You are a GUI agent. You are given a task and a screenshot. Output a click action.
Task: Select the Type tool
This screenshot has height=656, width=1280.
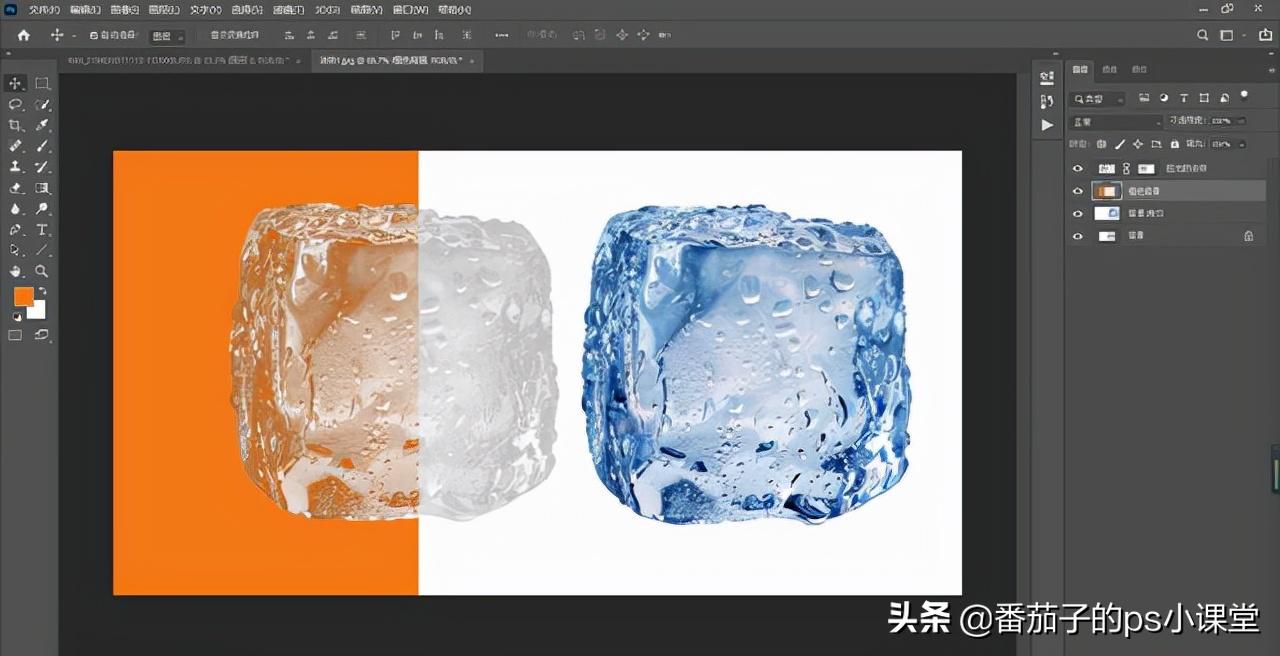point(42,229)
